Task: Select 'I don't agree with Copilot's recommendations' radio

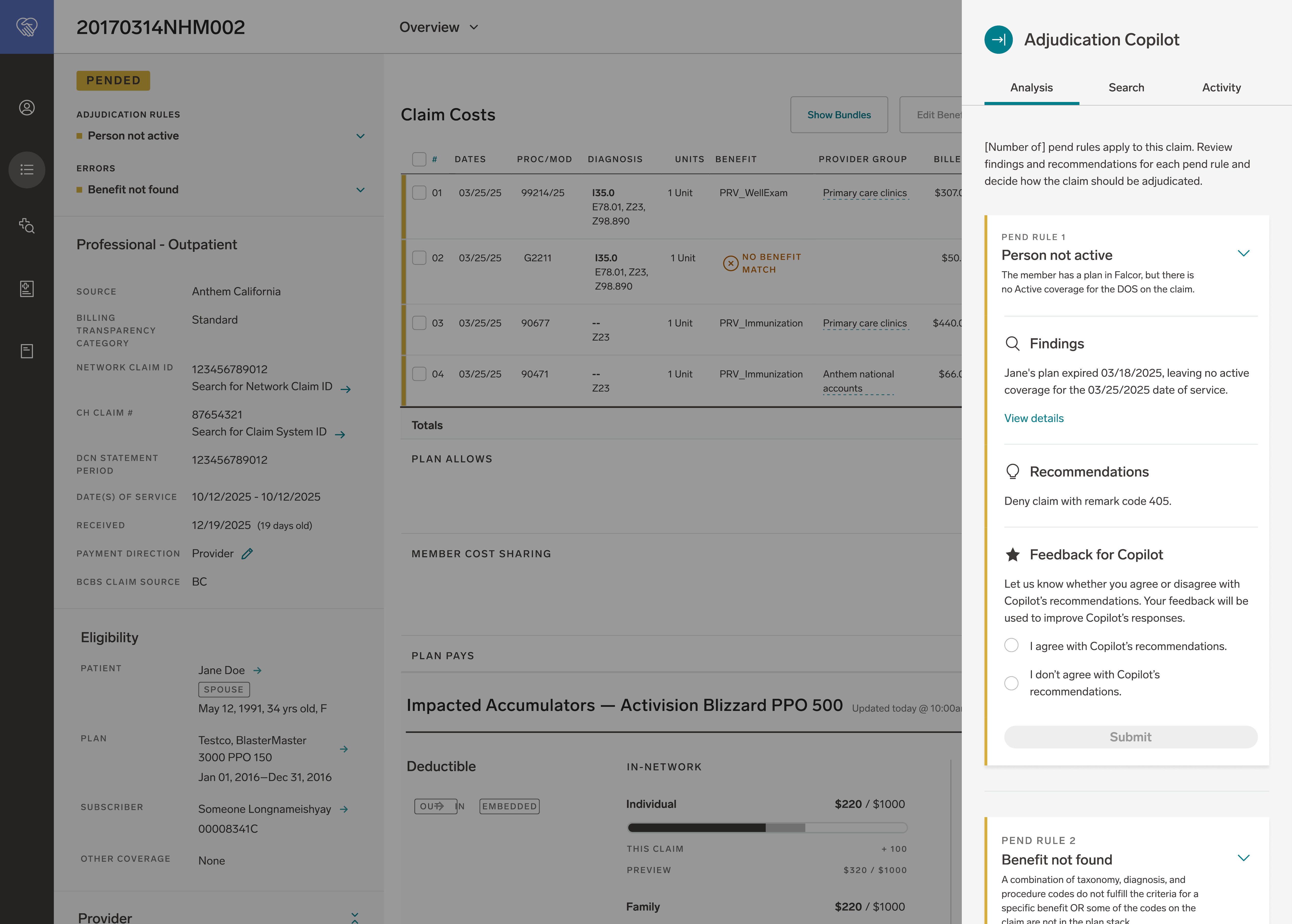Action: (x=1012, y=683)
